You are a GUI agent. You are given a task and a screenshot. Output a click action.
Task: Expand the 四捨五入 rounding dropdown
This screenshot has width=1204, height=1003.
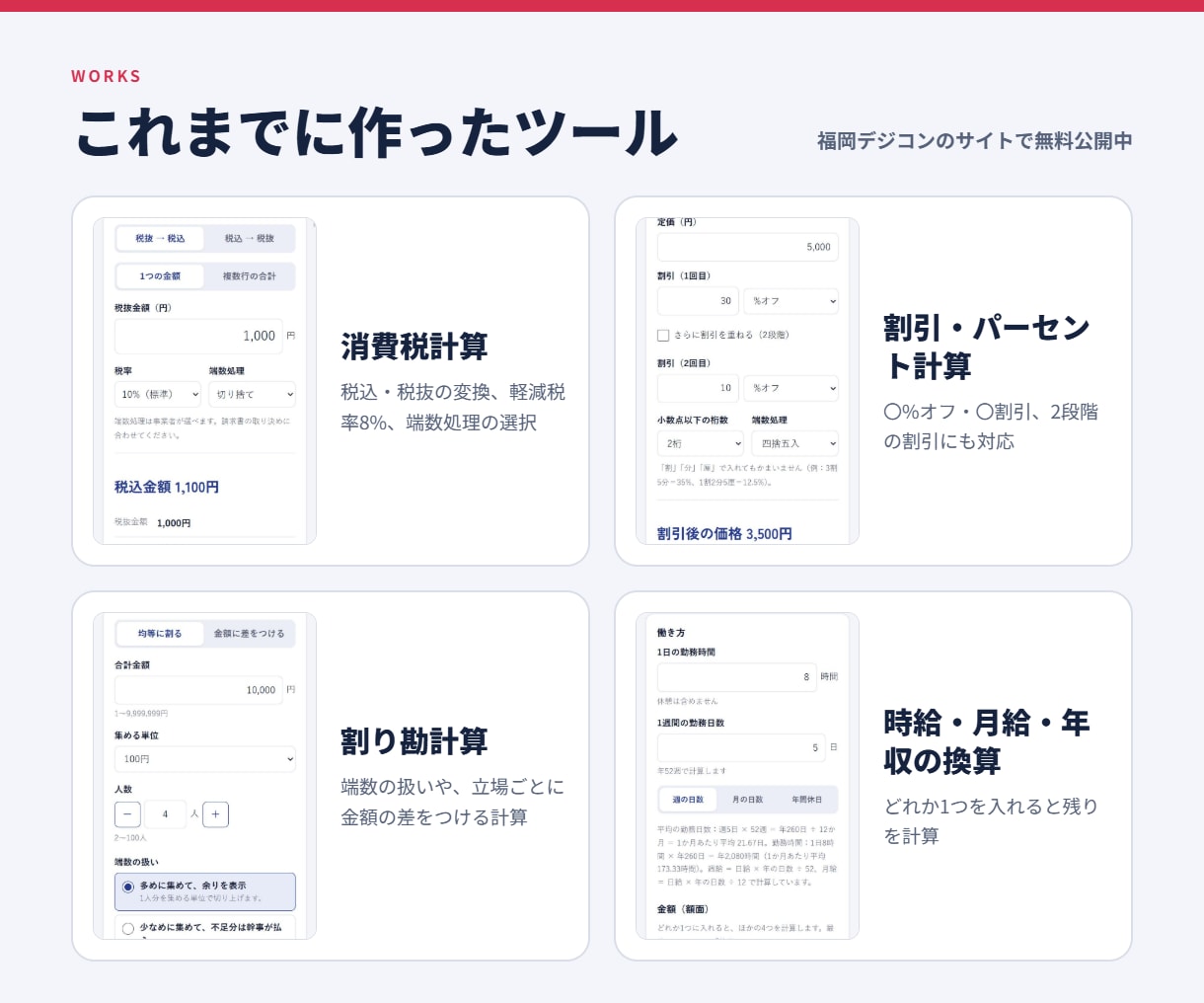click(794, 443)
